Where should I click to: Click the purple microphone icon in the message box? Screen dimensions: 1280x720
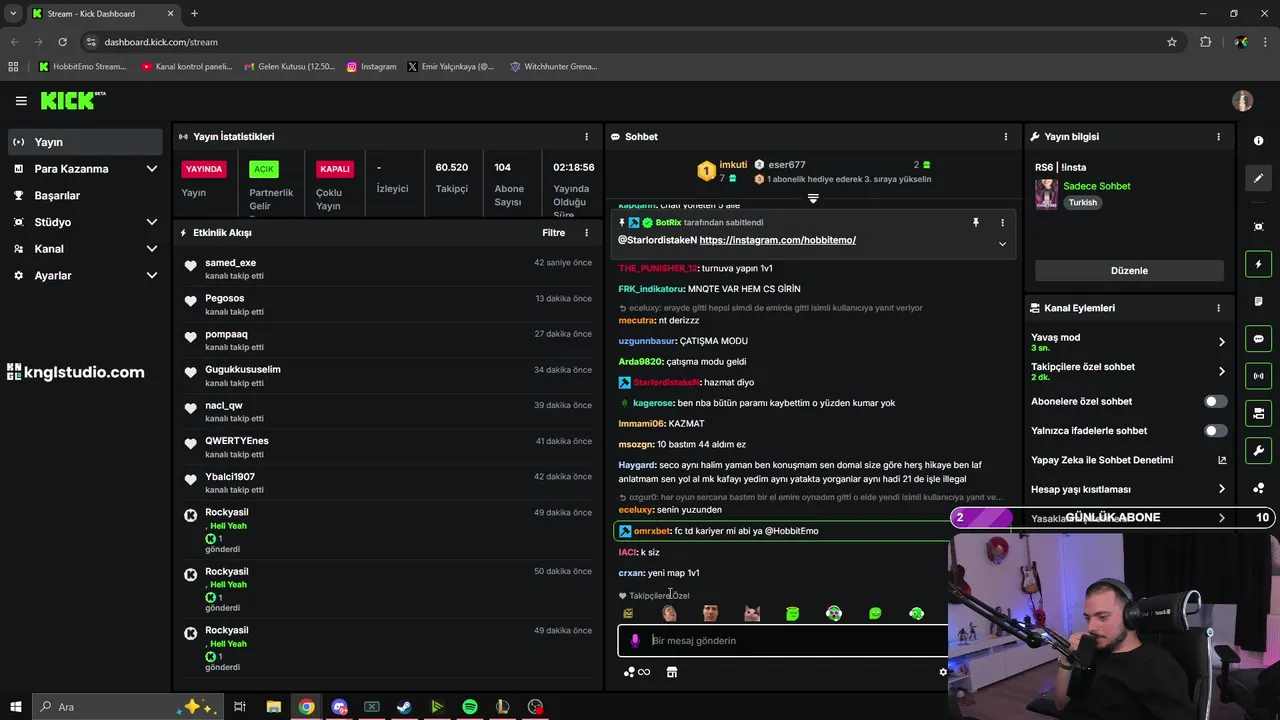point(635,640)
